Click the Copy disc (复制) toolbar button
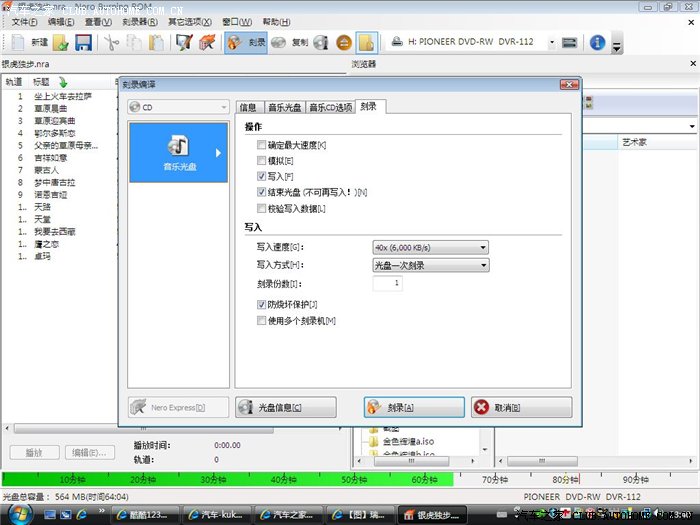Screen dimensions: 700x525 (289, 43)
